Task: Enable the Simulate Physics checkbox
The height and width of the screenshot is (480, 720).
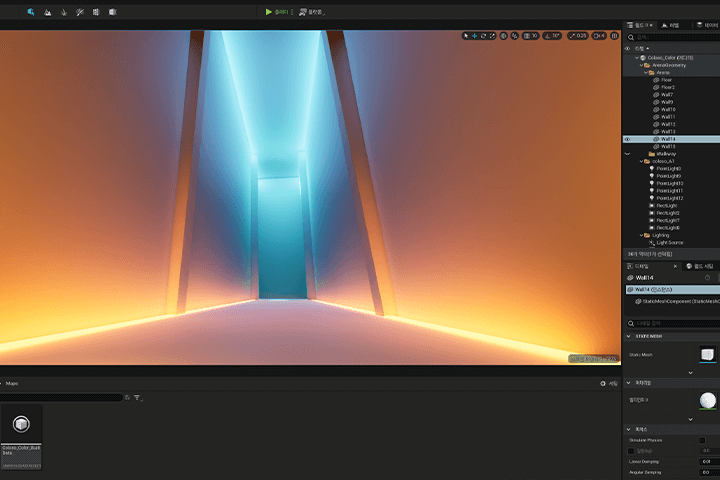Action: click(x=702, y=440)
